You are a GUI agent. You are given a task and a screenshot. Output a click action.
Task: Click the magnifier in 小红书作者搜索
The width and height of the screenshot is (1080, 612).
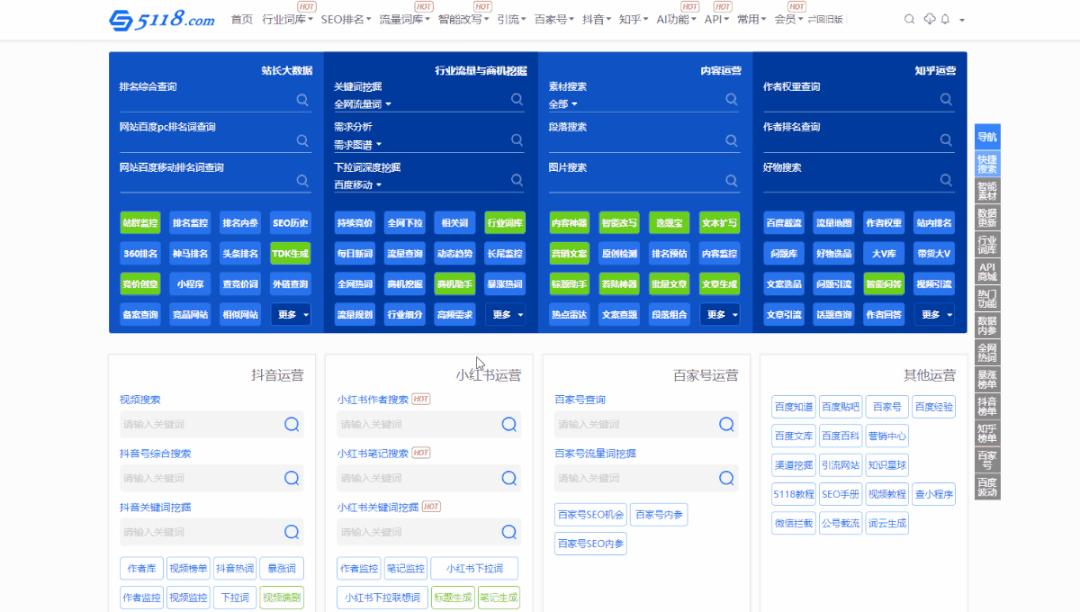tap(508, 424)
